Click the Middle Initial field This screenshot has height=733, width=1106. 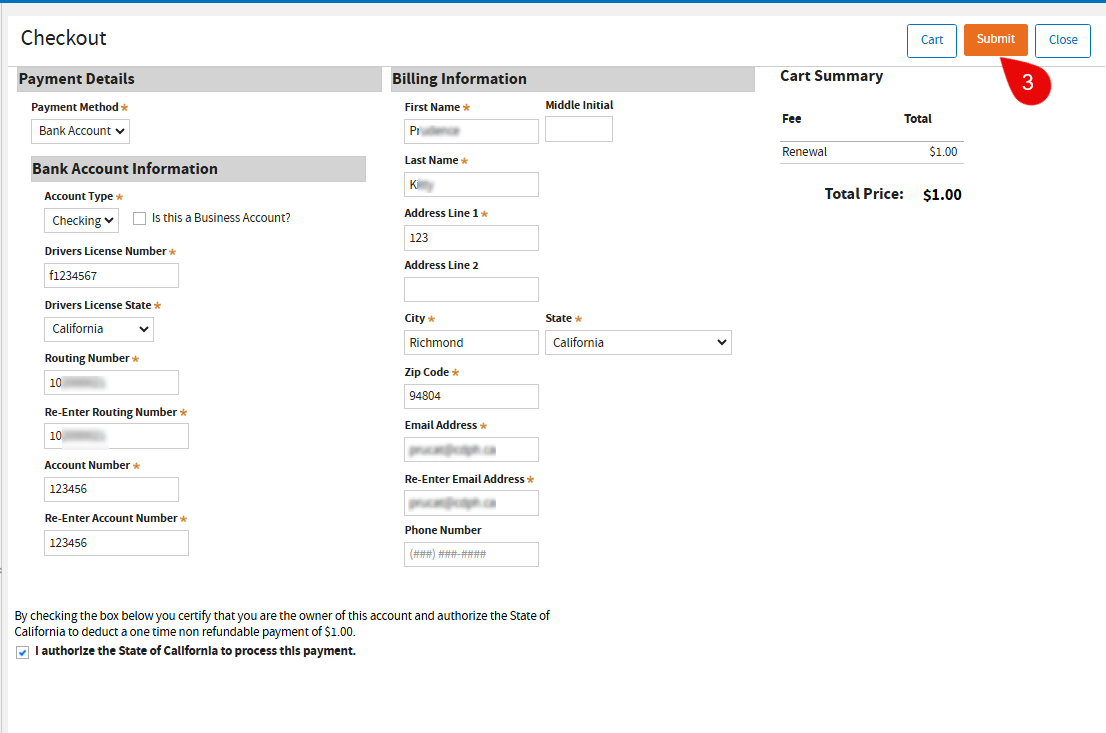[x=578, y=129]
